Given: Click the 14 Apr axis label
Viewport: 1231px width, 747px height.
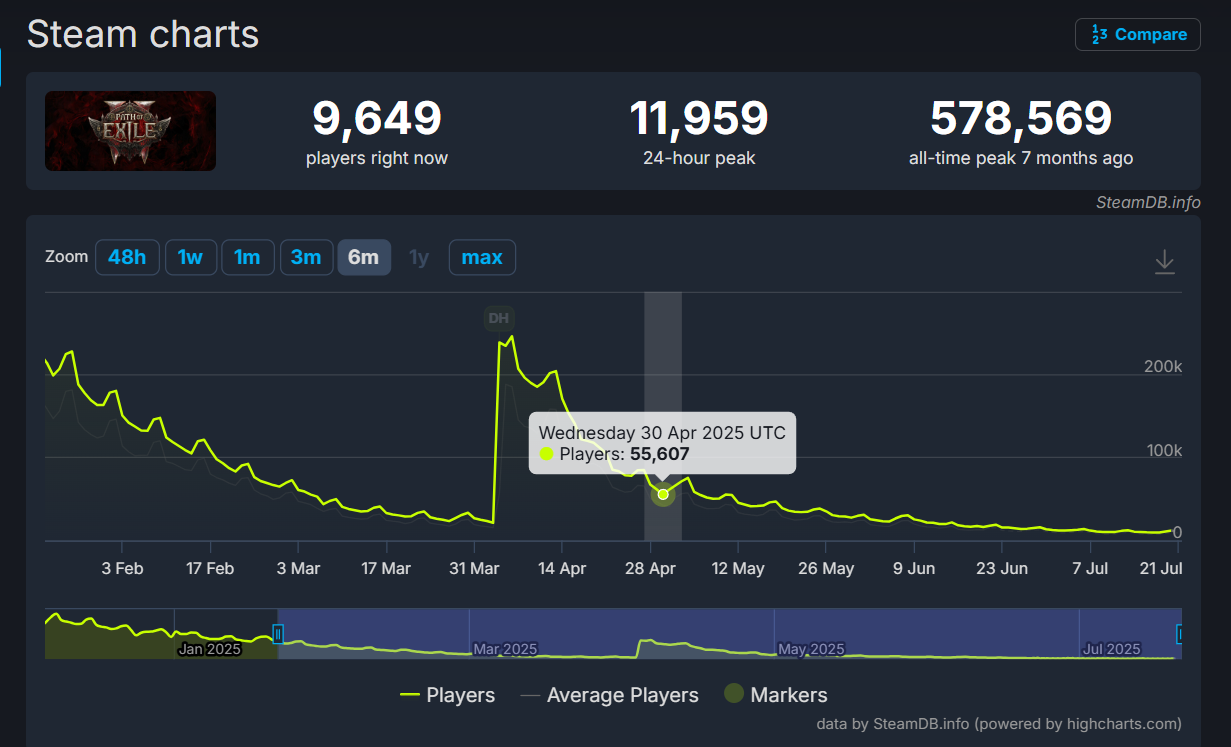Looking at the screenshot, I should click(561, 568).
